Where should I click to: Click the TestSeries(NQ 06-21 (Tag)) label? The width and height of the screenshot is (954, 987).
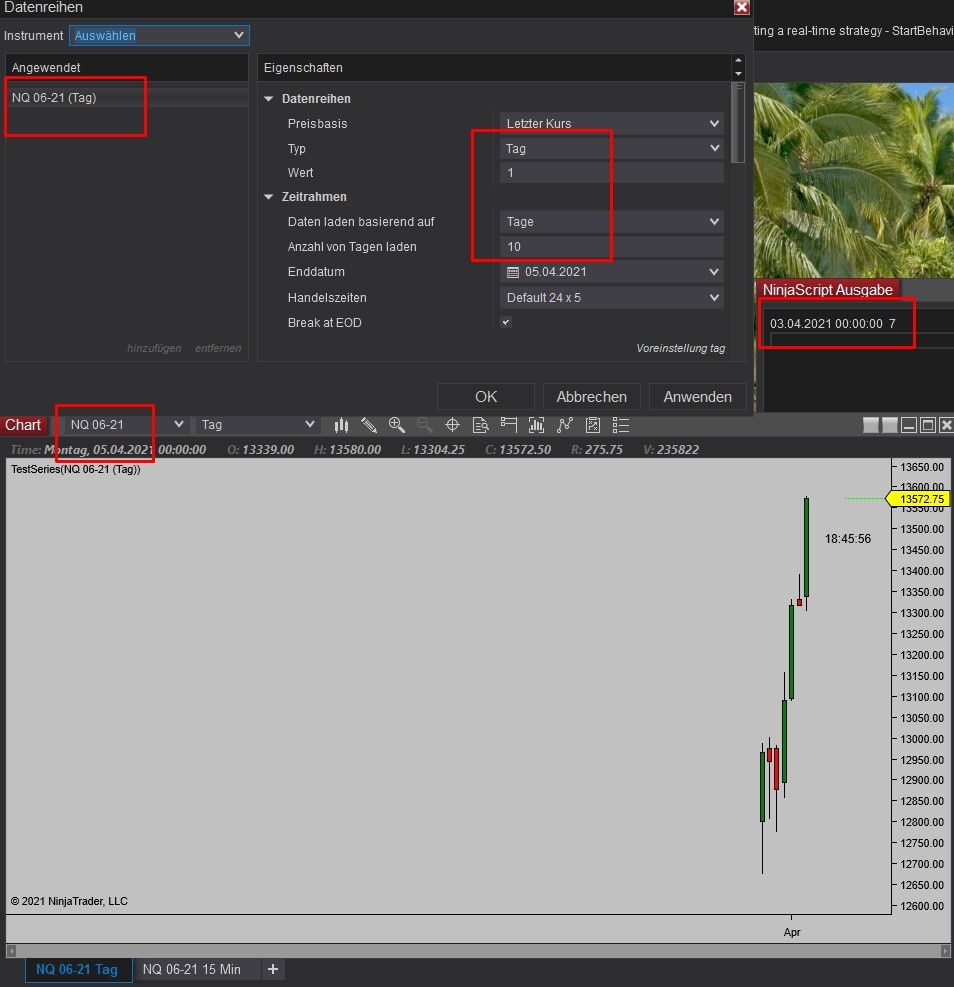[76, 469]
